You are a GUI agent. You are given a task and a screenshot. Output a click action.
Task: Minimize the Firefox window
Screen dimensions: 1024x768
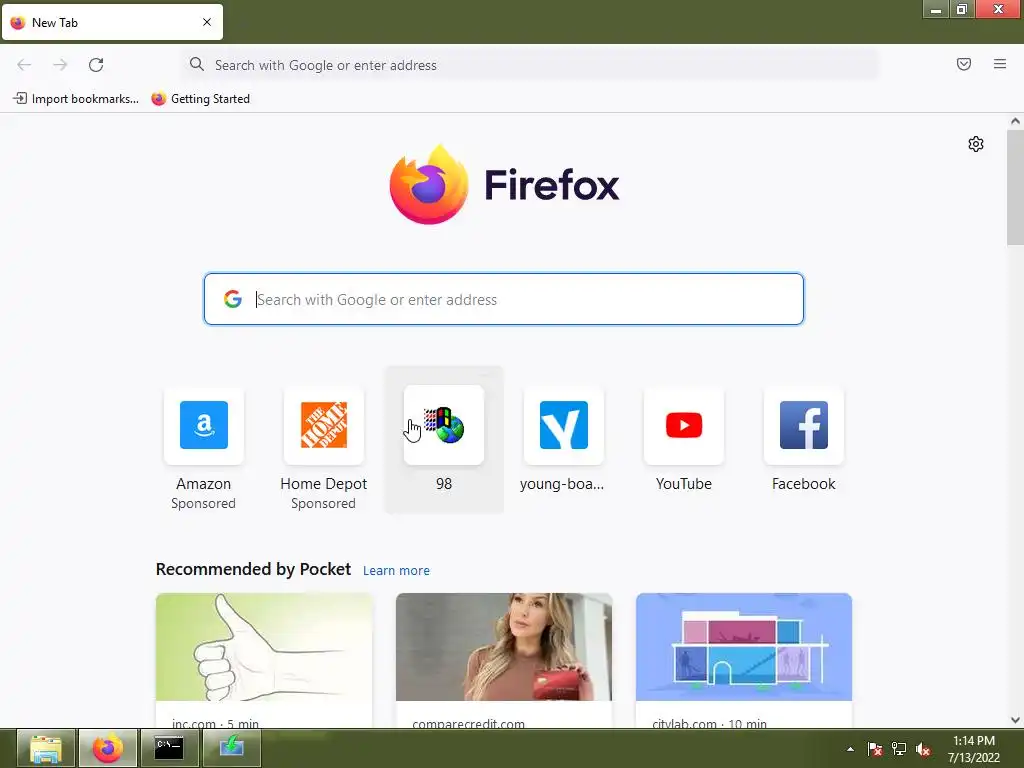936,9
